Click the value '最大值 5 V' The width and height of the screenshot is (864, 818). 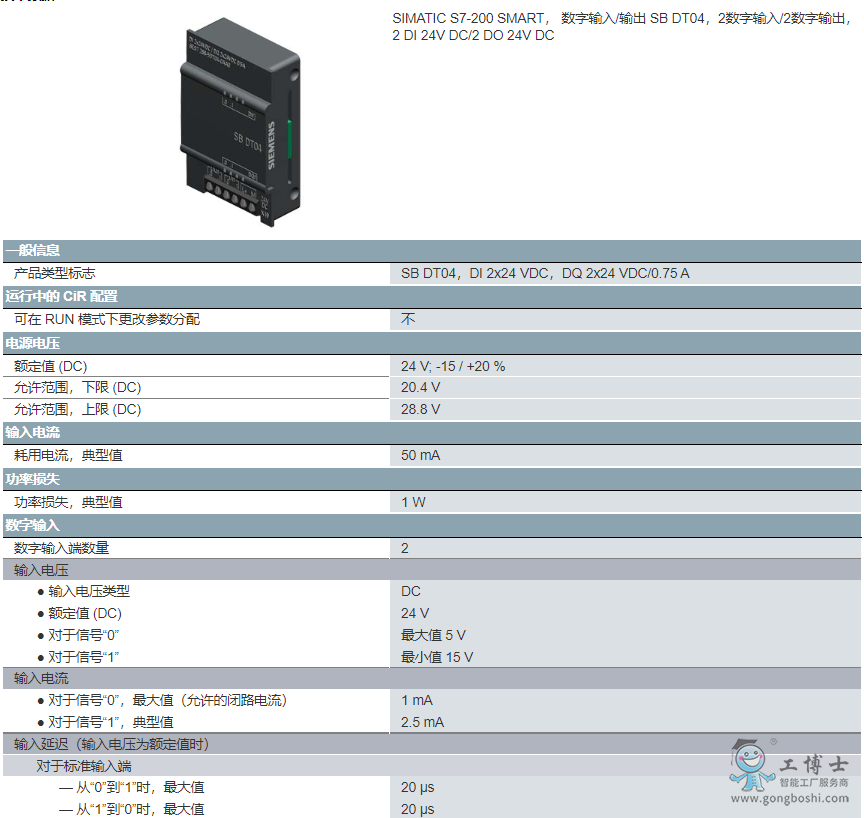(x=433, y=635)
